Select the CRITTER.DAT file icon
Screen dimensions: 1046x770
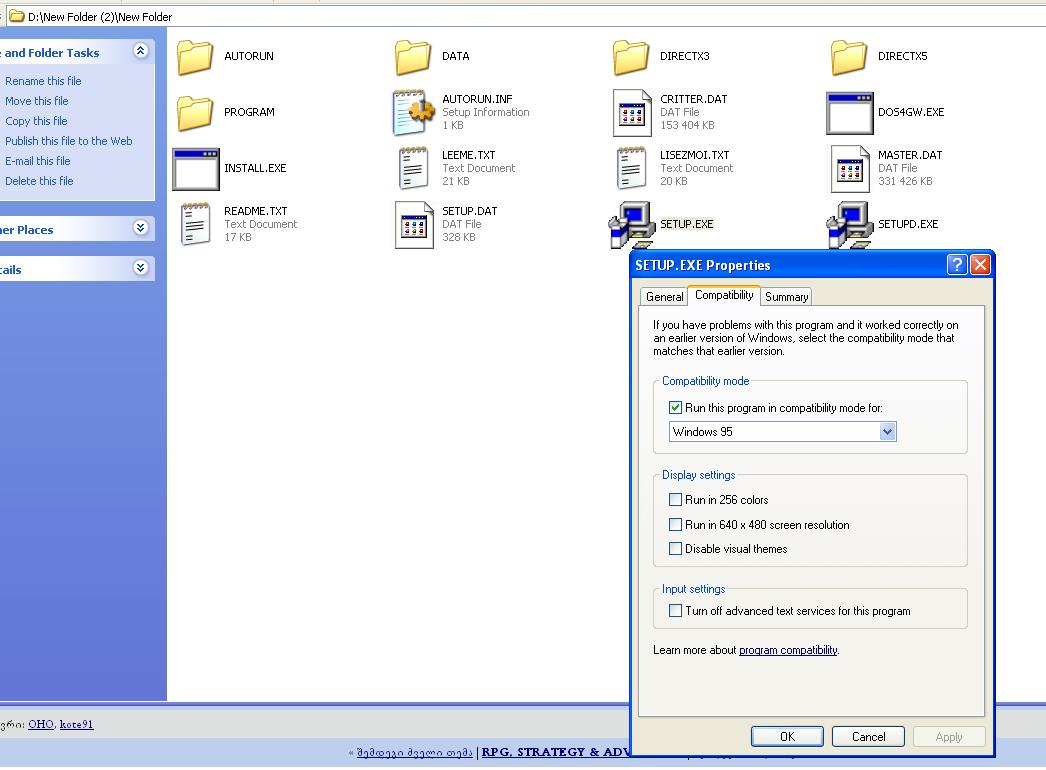(x=632, y=113)
